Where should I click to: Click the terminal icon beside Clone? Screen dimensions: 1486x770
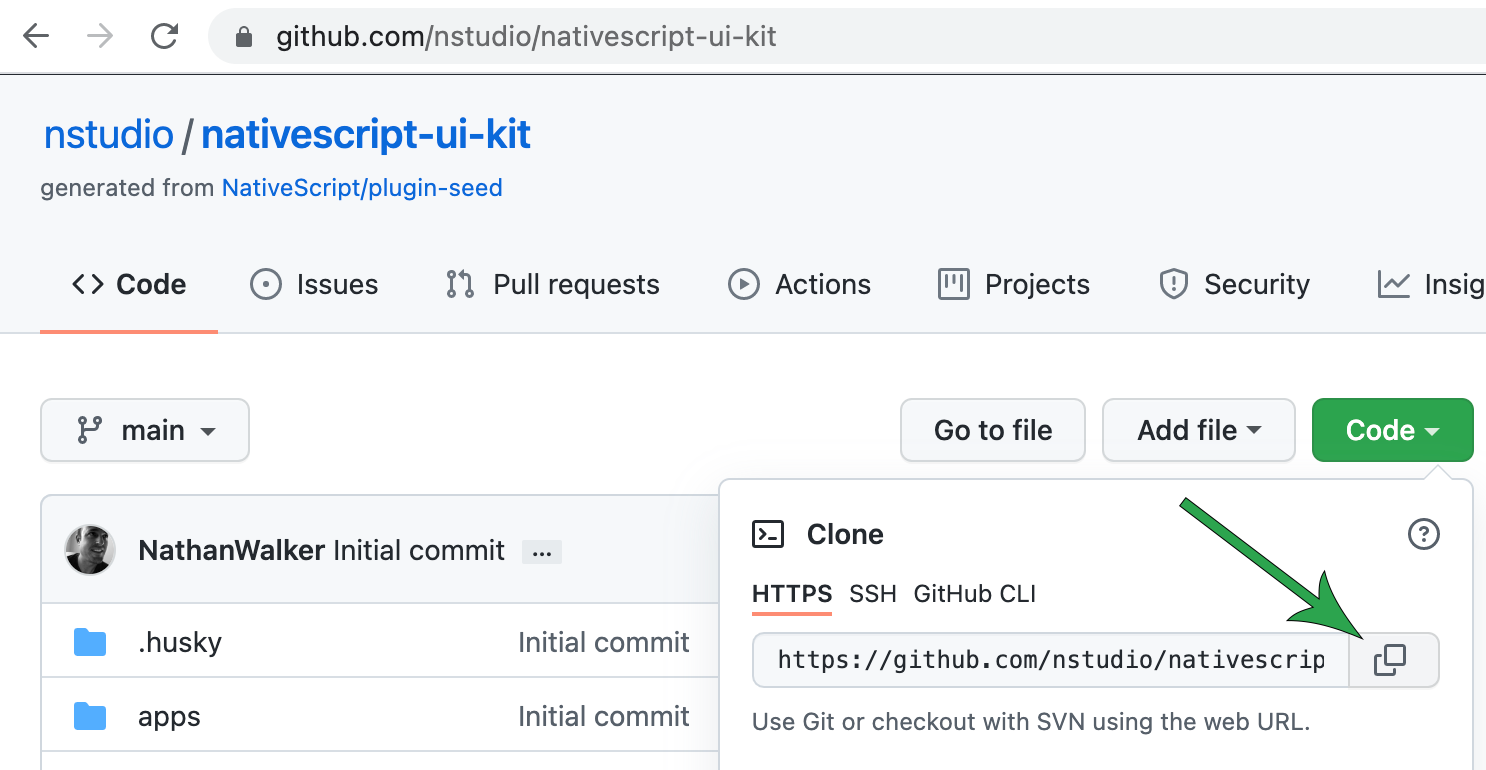(x=768, y=535)
